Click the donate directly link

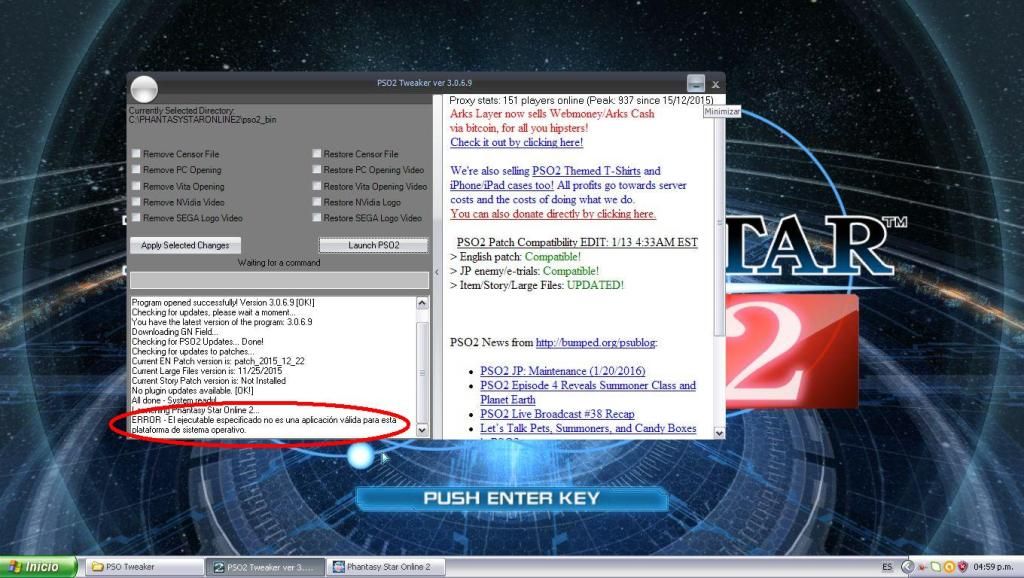[553, 214]
